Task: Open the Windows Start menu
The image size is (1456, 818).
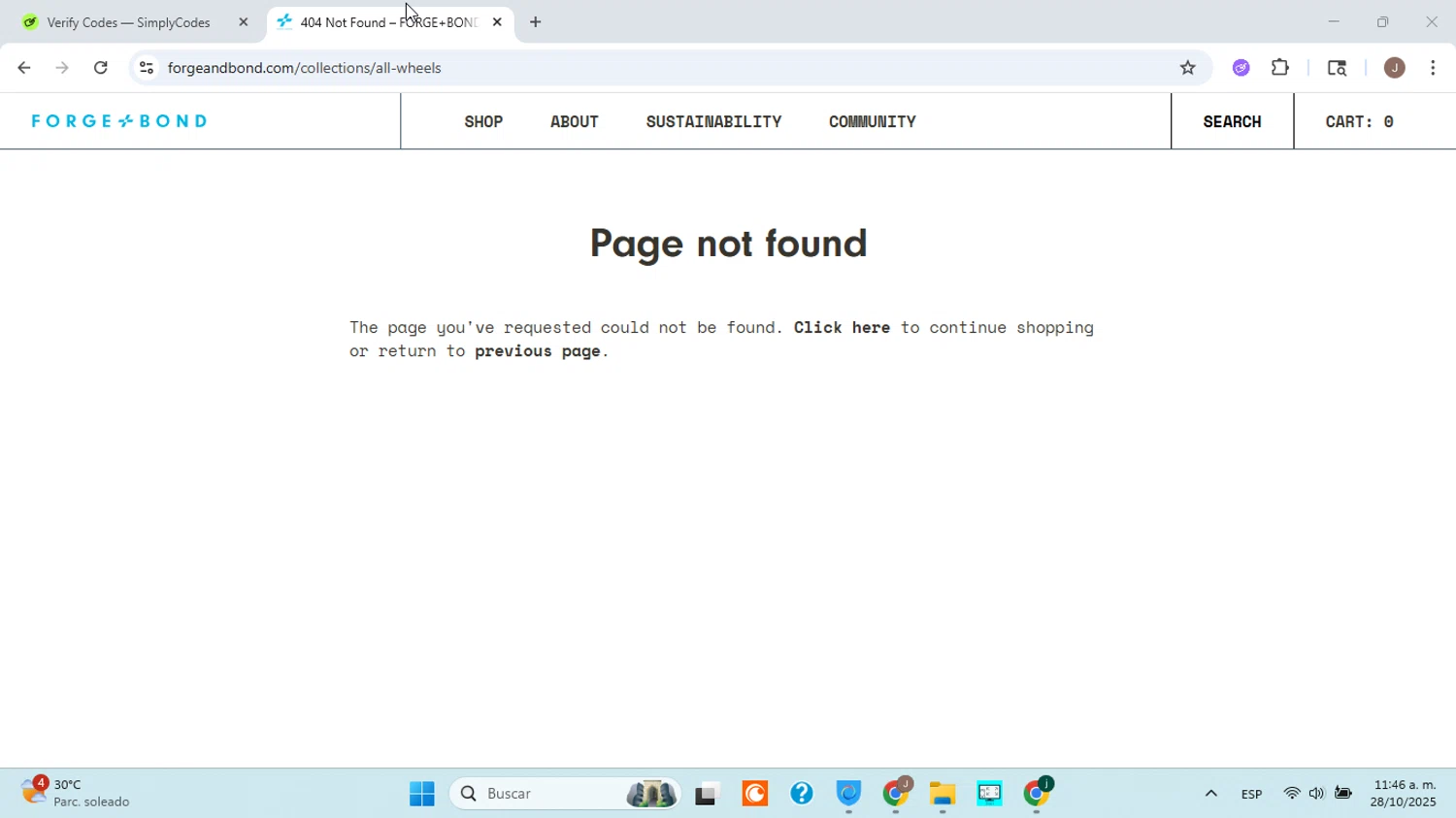Action: (422, 794)
